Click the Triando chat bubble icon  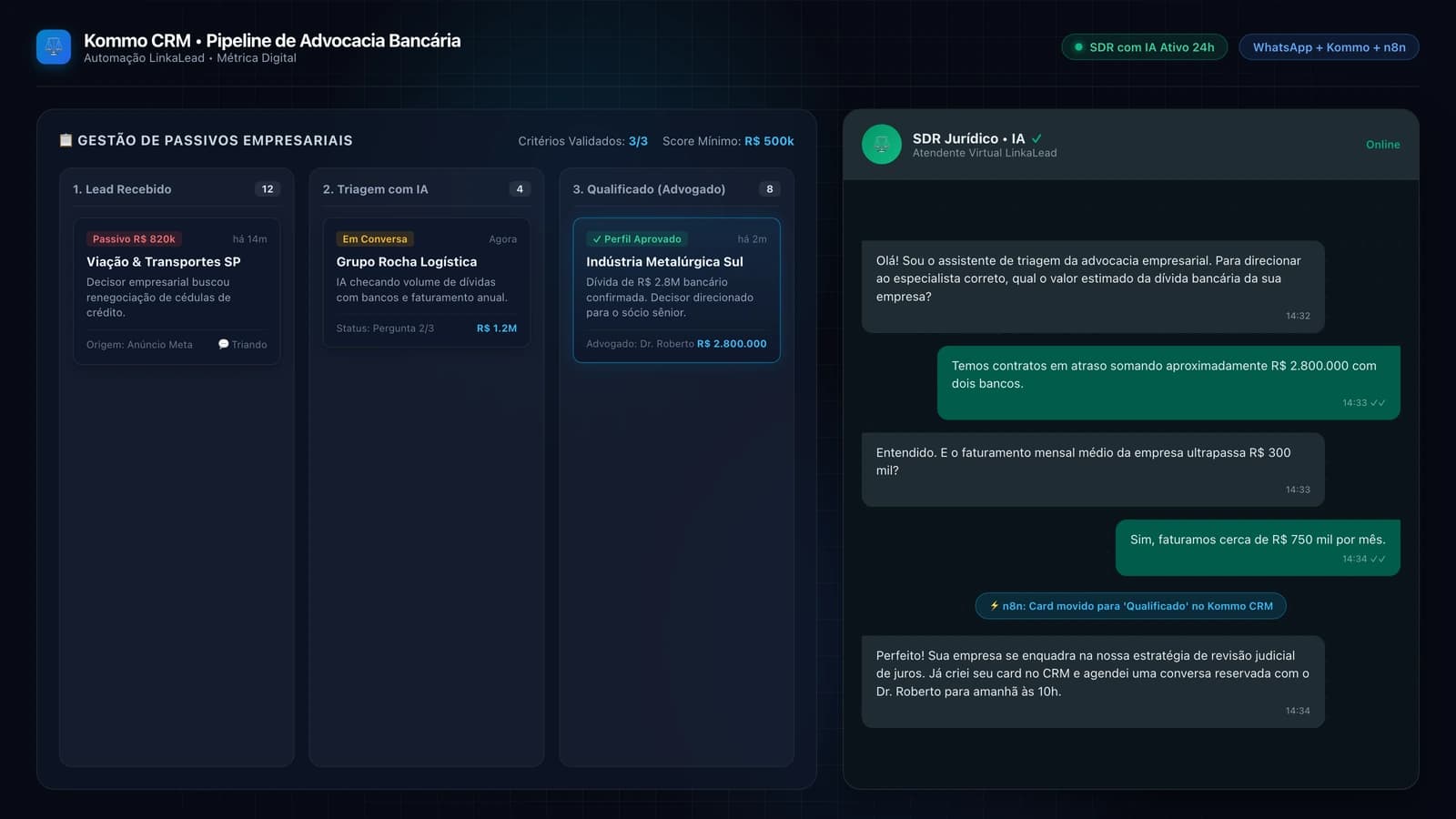pyautogui.click(x=224, y=344)
